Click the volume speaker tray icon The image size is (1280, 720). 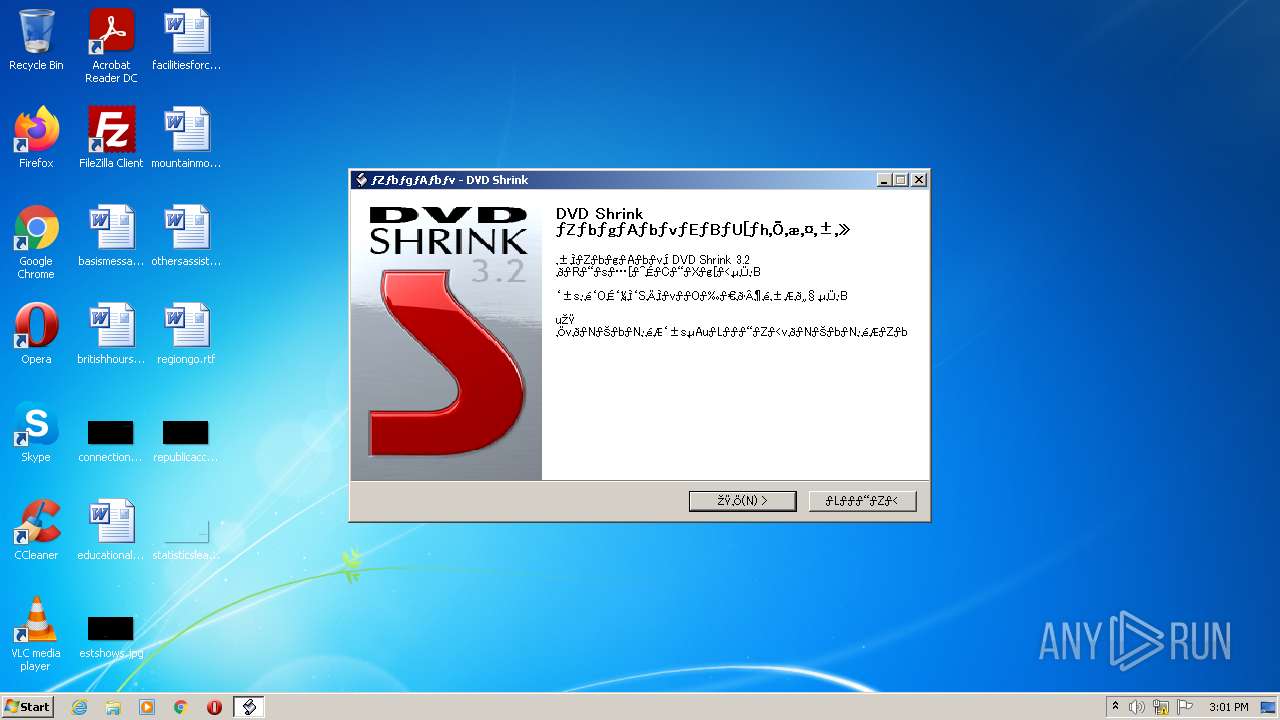coord(1137,707)
